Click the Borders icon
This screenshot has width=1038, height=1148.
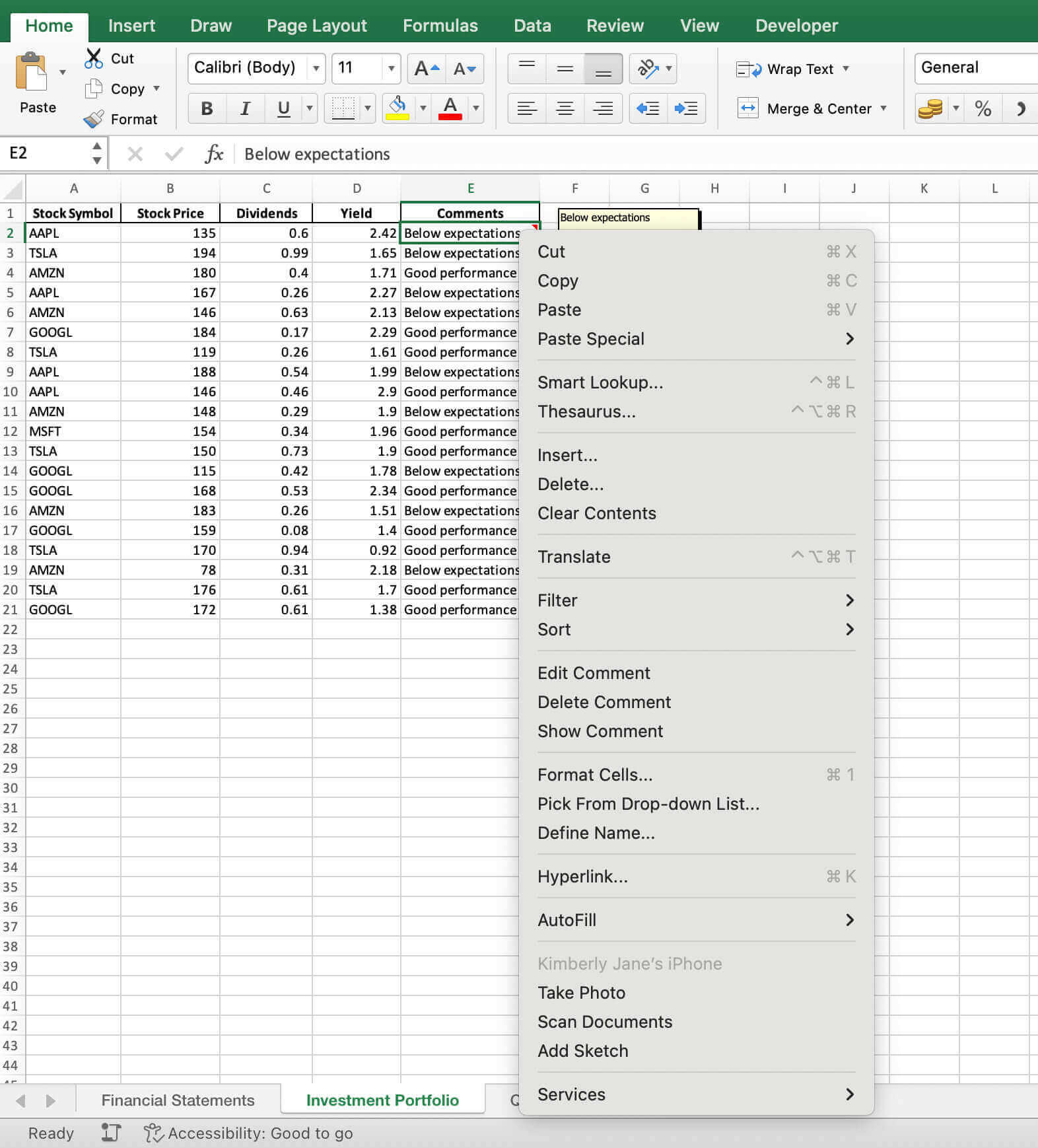[343, 108]
